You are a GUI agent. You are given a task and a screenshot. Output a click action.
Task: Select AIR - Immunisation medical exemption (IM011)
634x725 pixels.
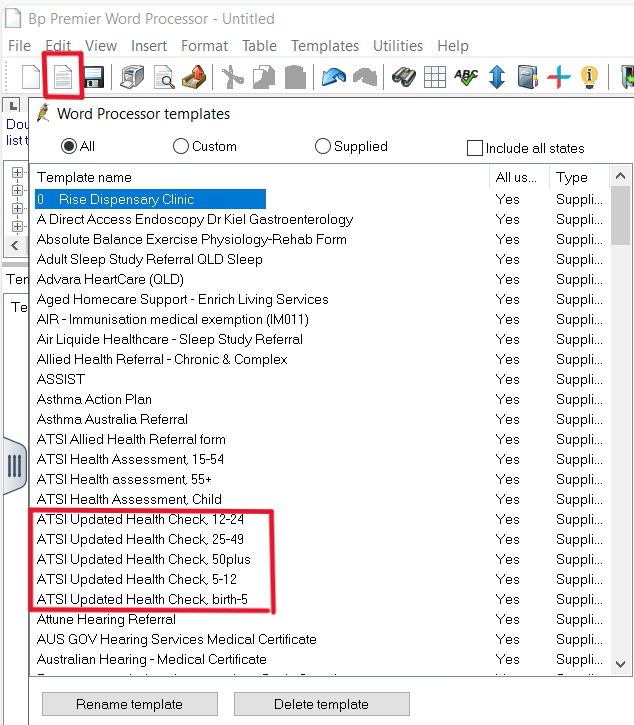coord(172,319)
